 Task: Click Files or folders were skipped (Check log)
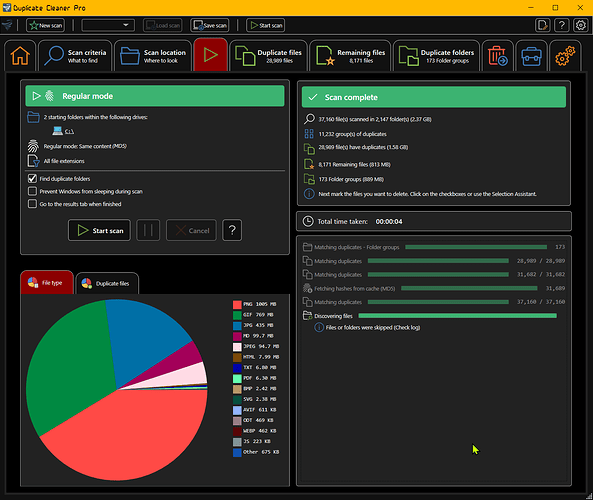[373, 328]
